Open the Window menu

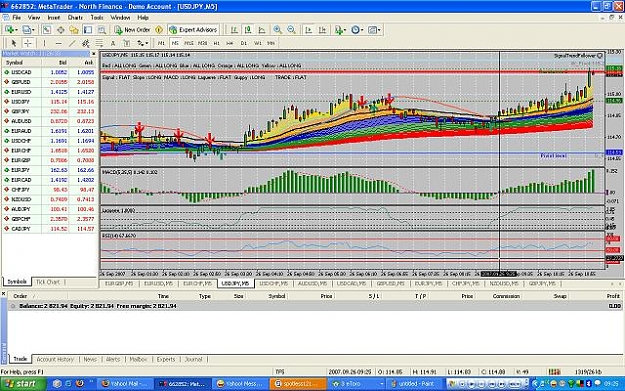pyautogui.click(x=120, y=18)
